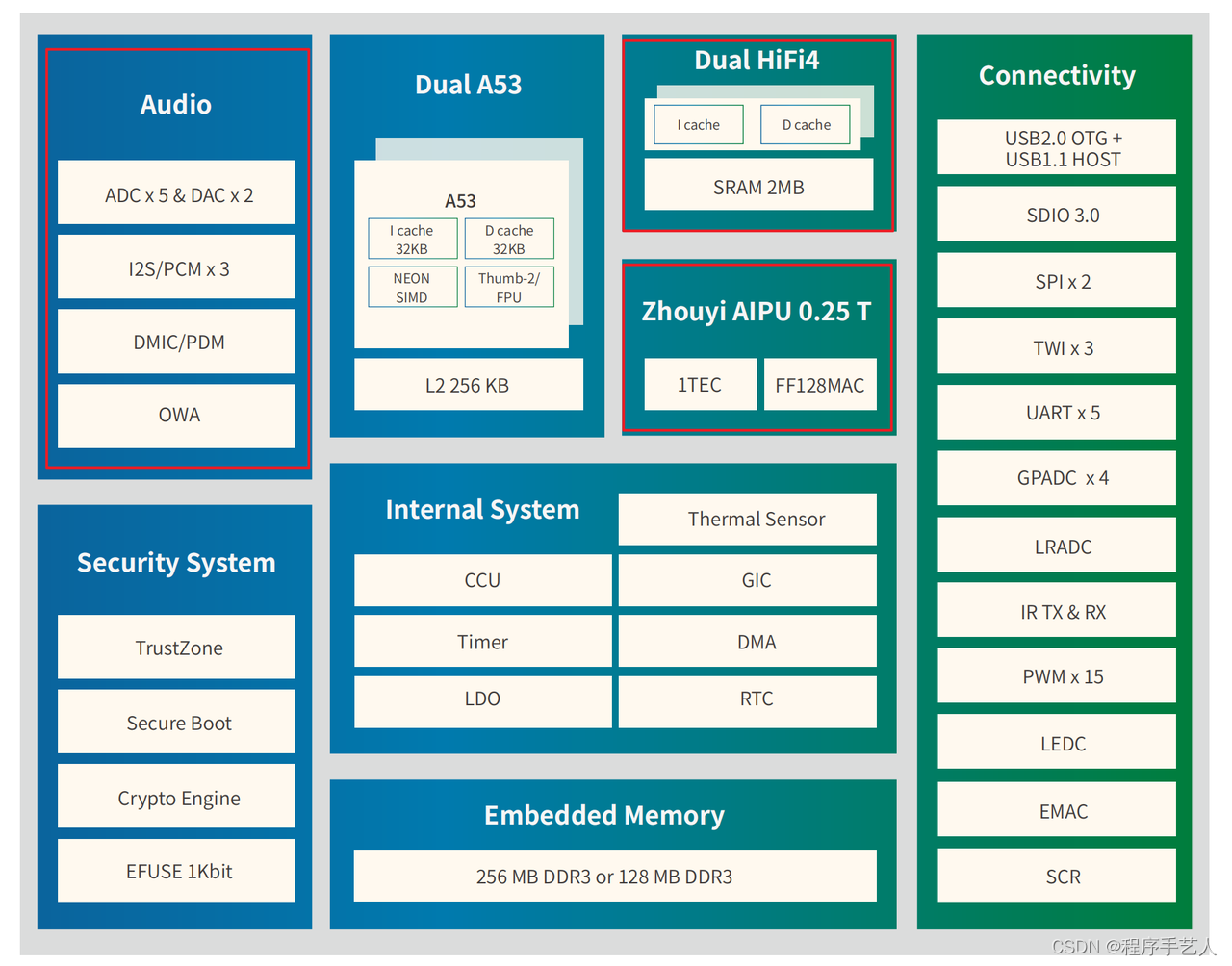The height and width of the screenshot is (966, 1232).
Task: Select the SRAM 2MB block
Action: [x=758, y=186]
